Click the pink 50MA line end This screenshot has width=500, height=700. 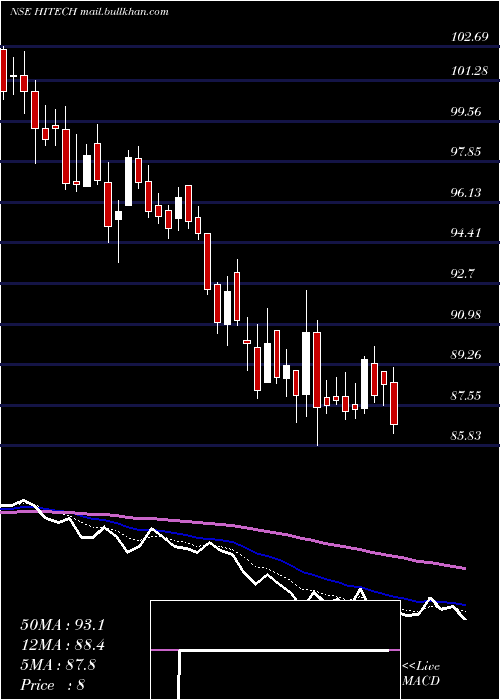(464, 568)
